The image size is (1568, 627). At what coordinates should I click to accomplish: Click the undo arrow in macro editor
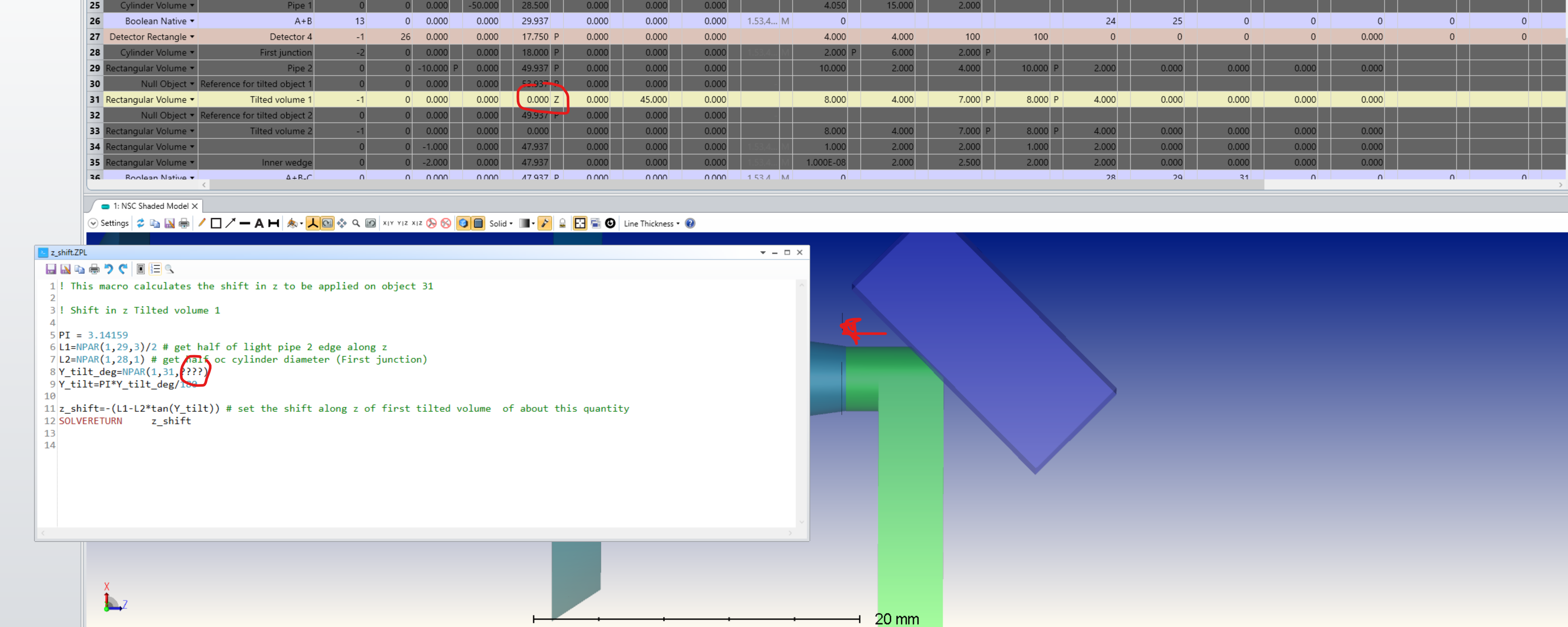click(108, 269)
